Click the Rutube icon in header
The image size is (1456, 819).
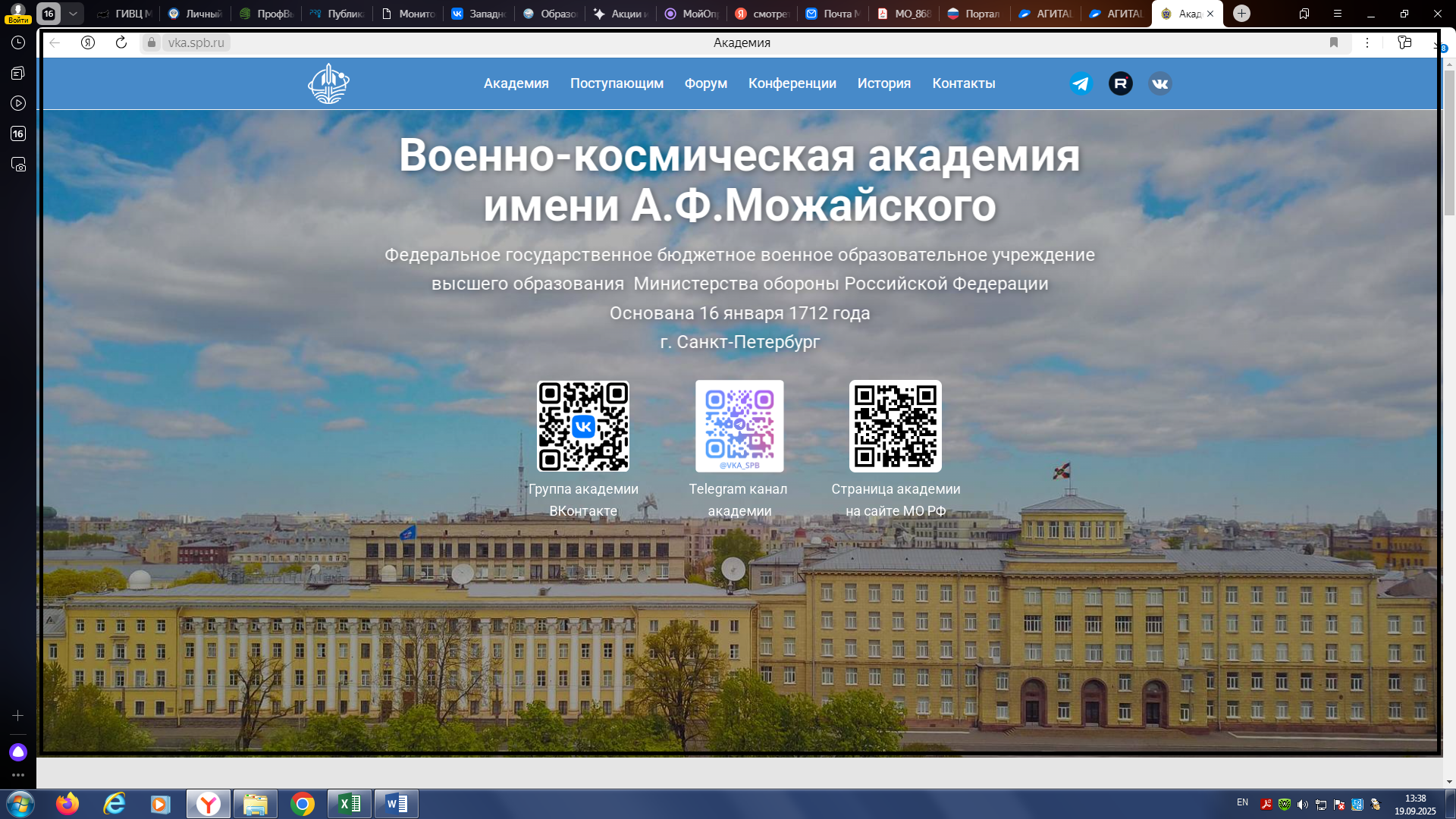click(1120, 83)
